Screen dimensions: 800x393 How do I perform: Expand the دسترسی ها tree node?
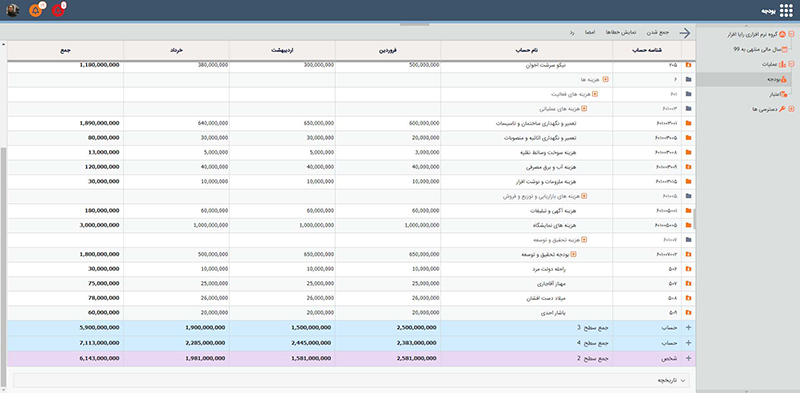tap(791, 109)
